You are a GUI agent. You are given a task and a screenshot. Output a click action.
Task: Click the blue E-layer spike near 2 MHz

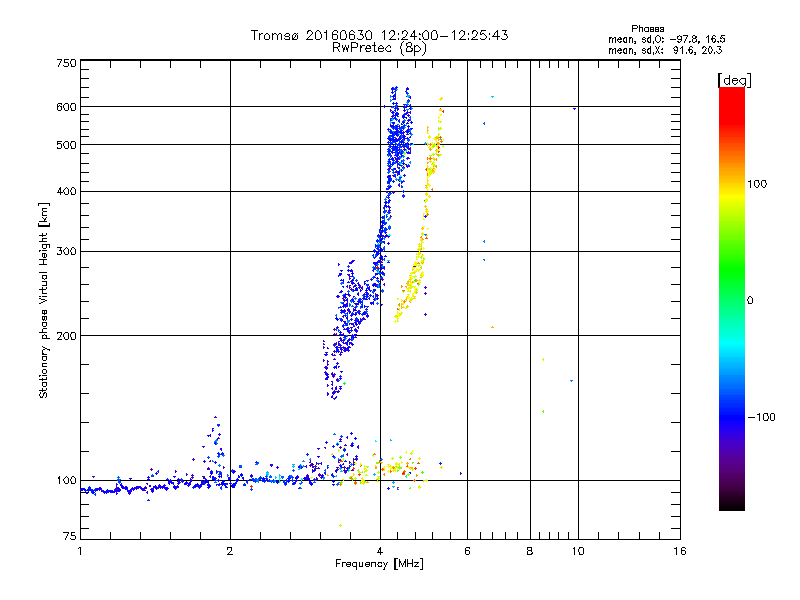click(x=216, y=449)
